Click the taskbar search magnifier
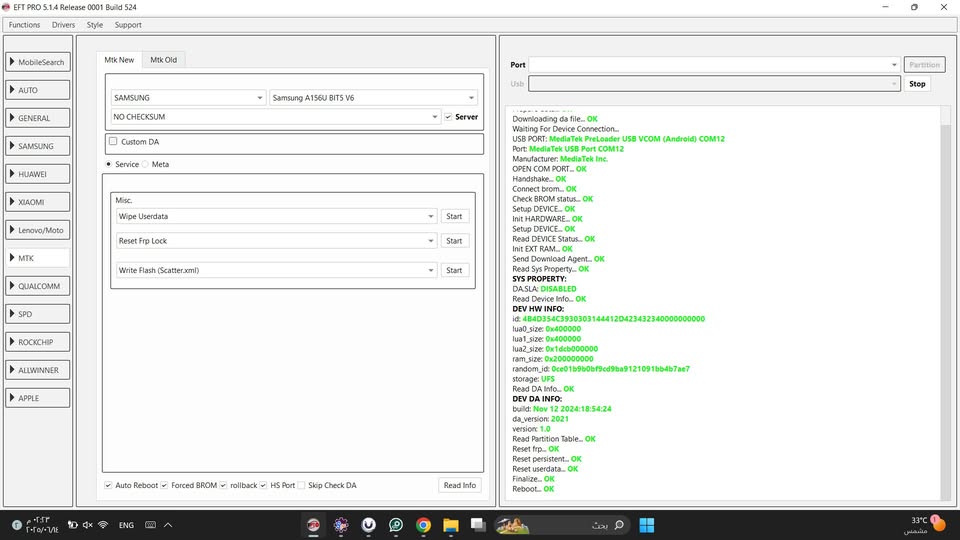Screen dimensions: 960x540 619,525
